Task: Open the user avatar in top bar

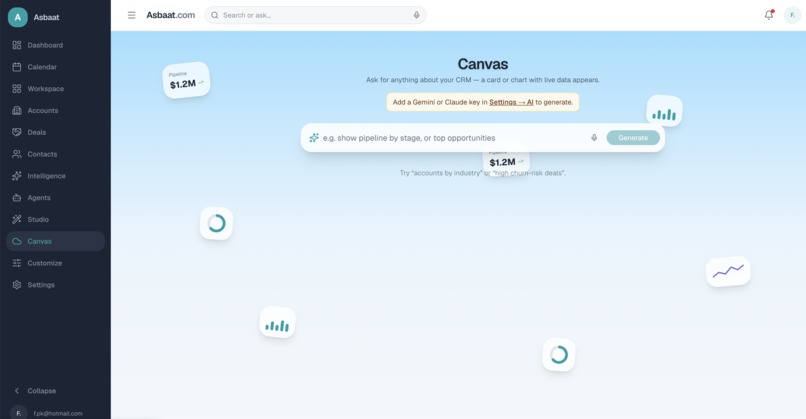Action: pyautogui.click(x=792, y=15)
